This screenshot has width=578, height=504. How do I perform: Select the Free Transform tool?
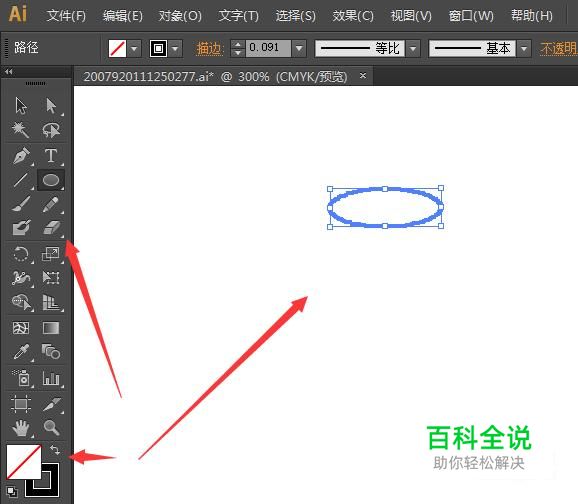coord(51,278)
